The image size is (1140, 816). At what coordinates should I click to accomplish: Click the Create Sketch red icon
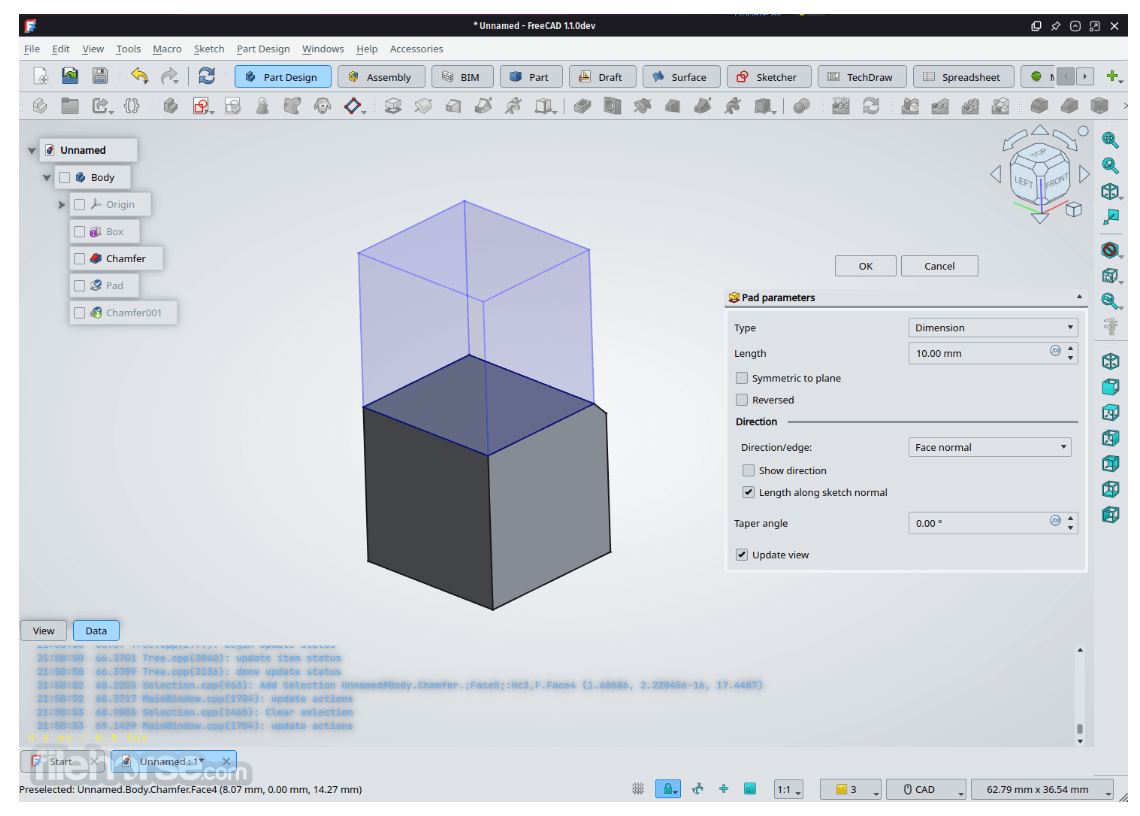click(201, 106)
